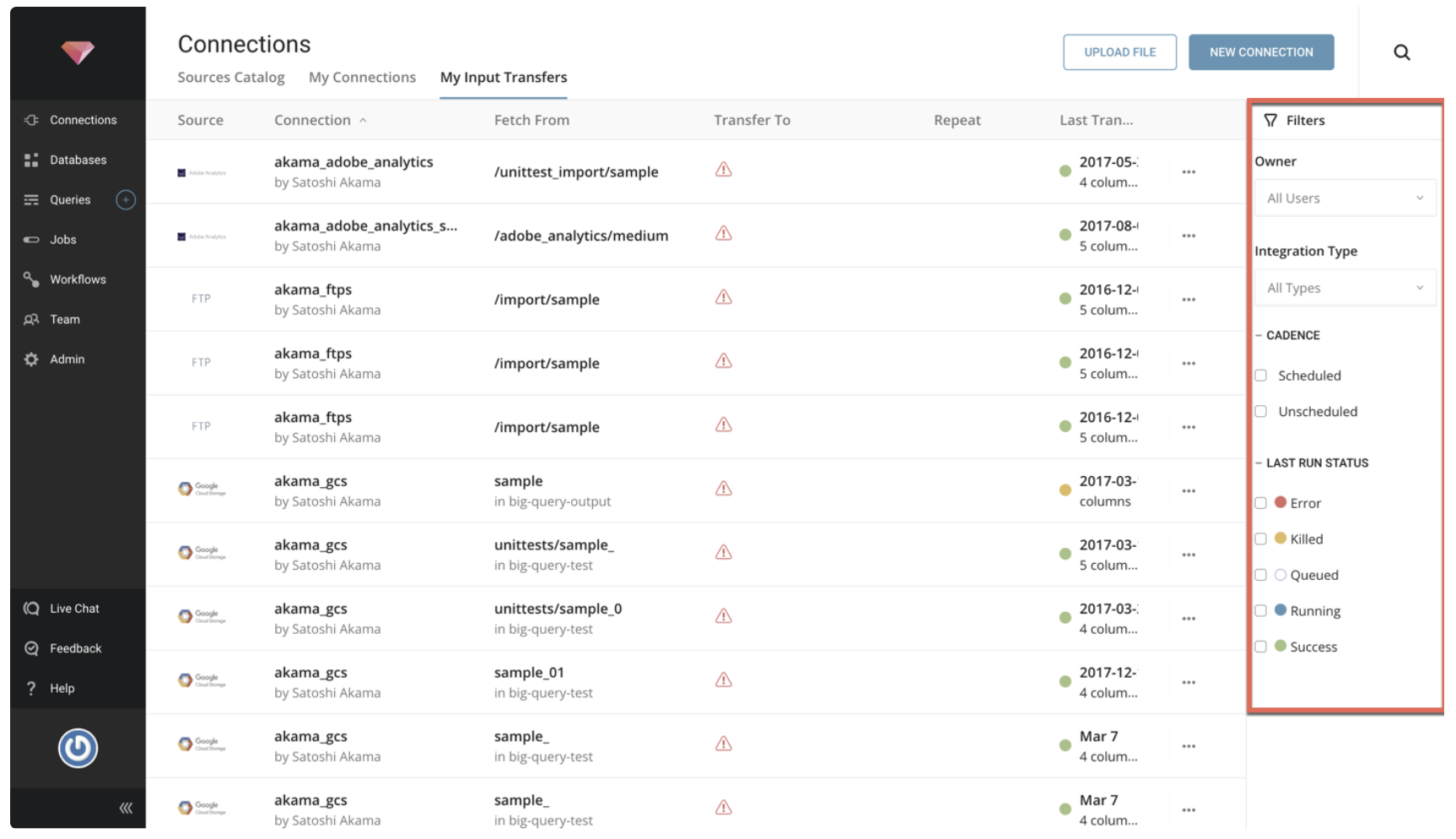The image size is (1456, 839).
Task: Open three-dot menu for /adobe_analytics/medium row
Action: coord(1189,236)
